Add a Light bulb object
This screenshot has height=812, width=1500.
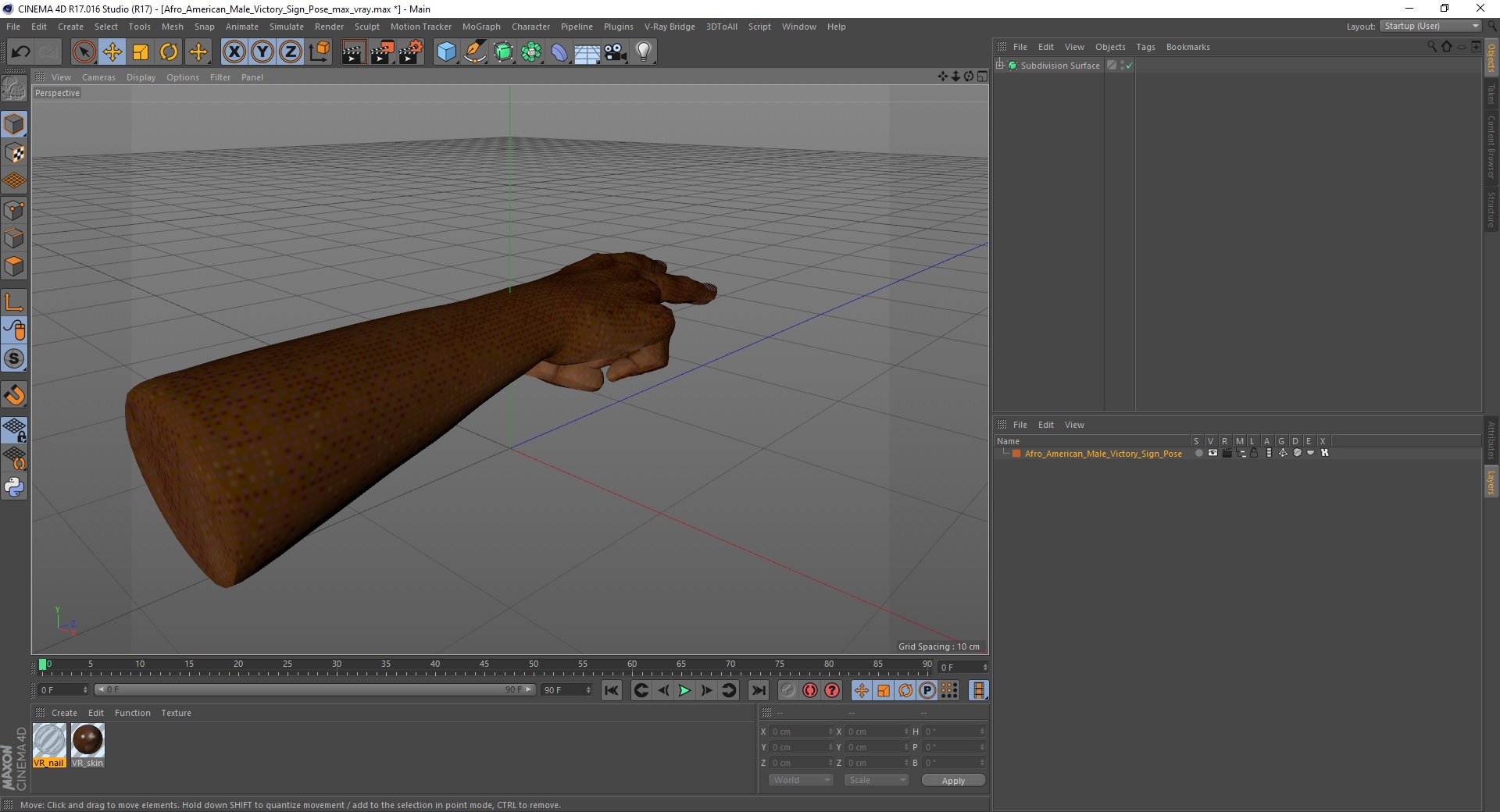(x=644, y=52)
